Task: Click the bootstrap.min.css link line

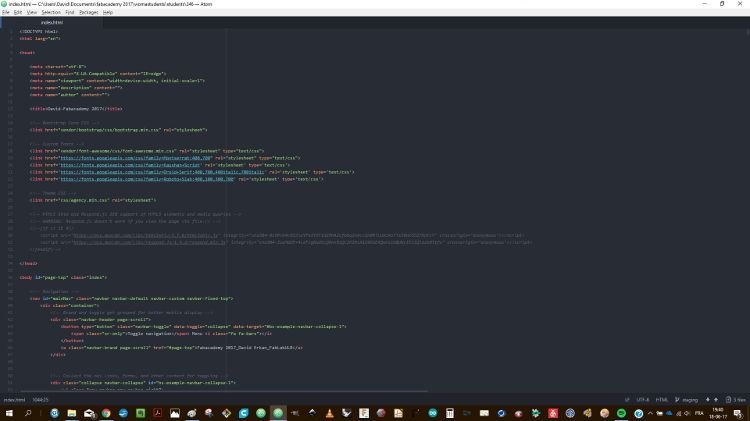Action: [119, 130]
